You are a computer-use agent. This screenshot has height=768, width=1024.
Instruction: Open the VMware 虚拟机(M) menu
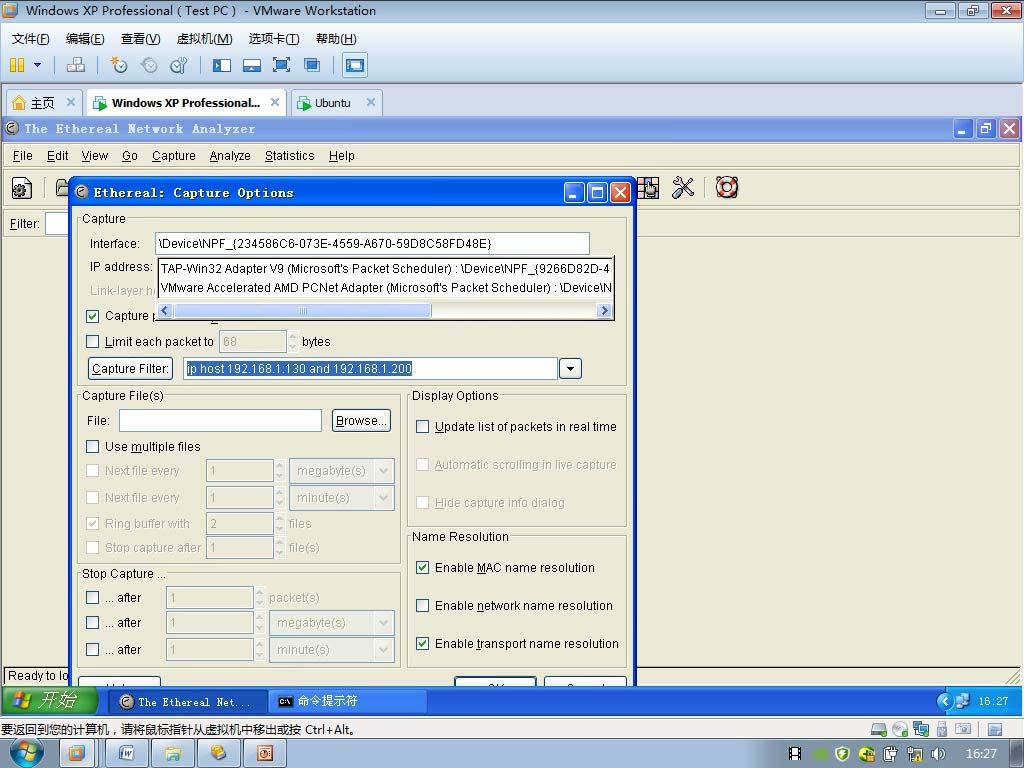point(204,39)
